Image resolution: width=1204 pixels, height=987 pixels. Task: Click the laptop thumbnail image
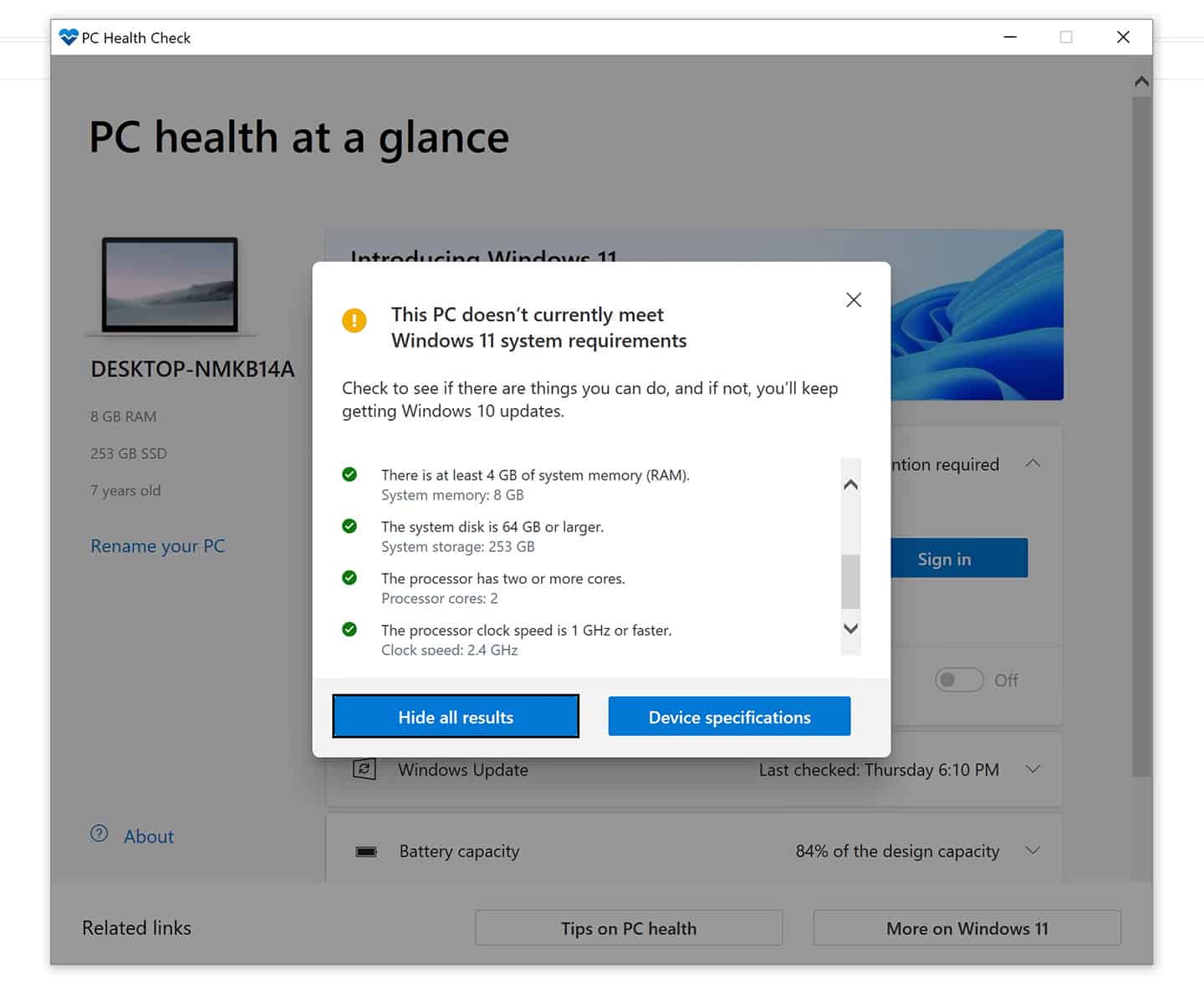[171, 286]
